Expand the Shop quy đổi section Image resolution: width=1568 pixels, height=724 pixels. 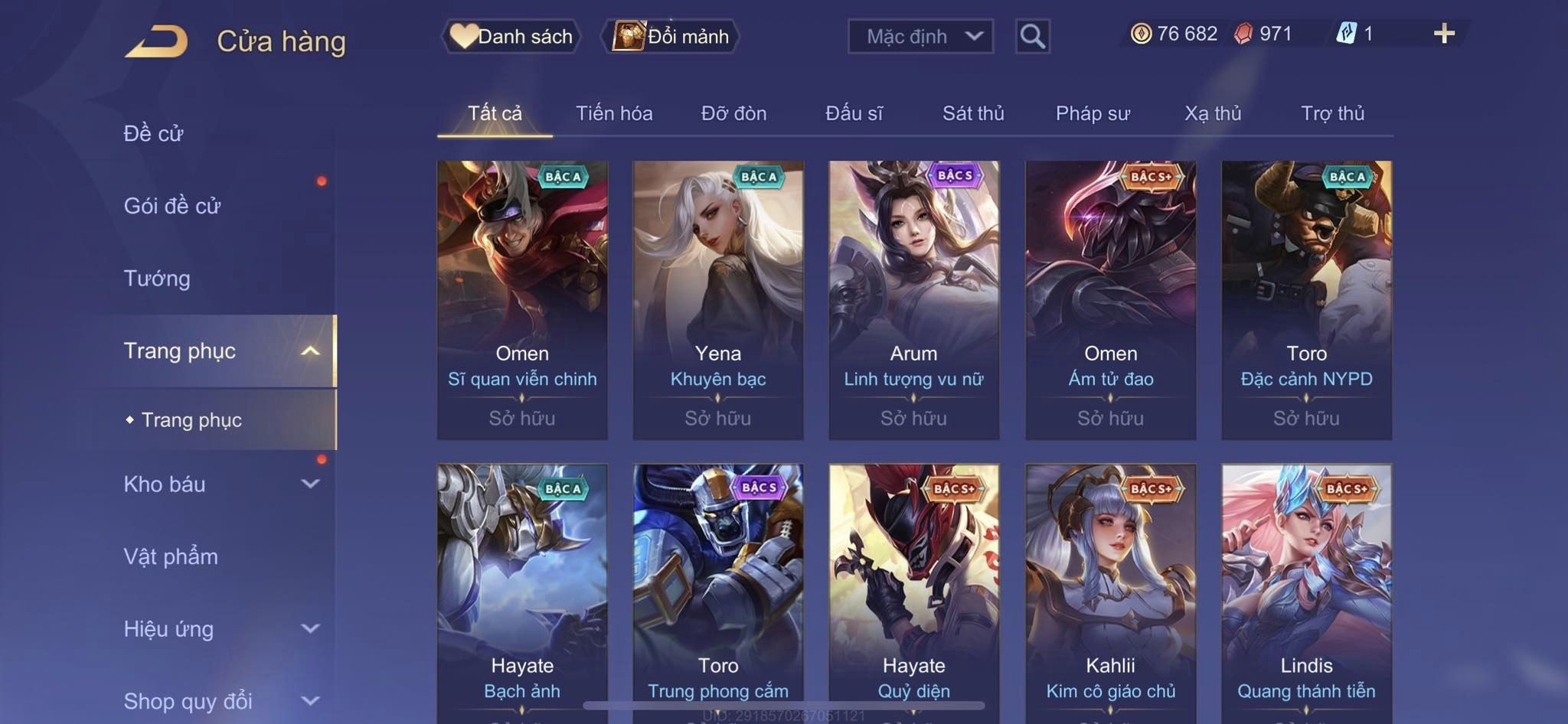pyautogui.click(x=310, y=701)
